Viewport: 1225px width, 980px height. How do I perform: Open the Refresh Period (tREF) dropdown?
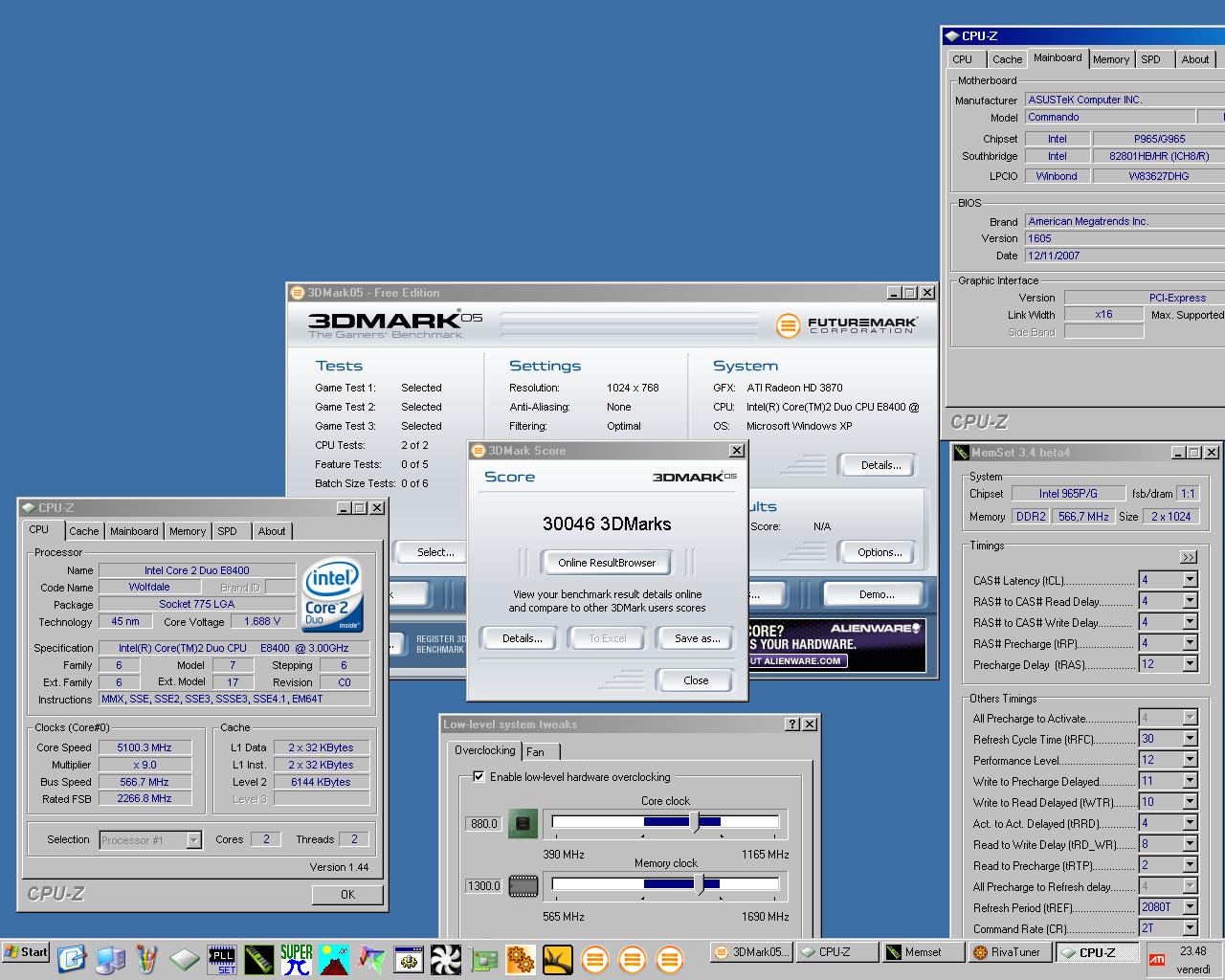[1190, 906]
